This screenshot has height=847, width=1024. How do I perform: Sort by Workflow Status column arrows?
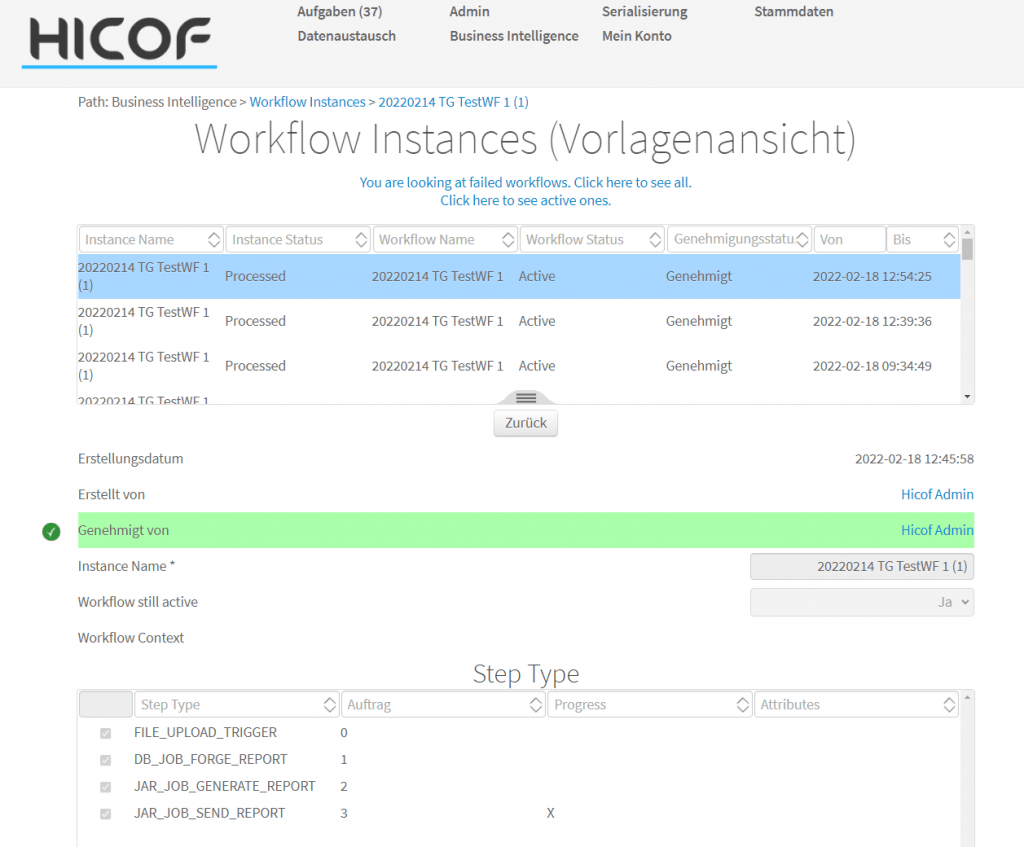coord(655,240)
